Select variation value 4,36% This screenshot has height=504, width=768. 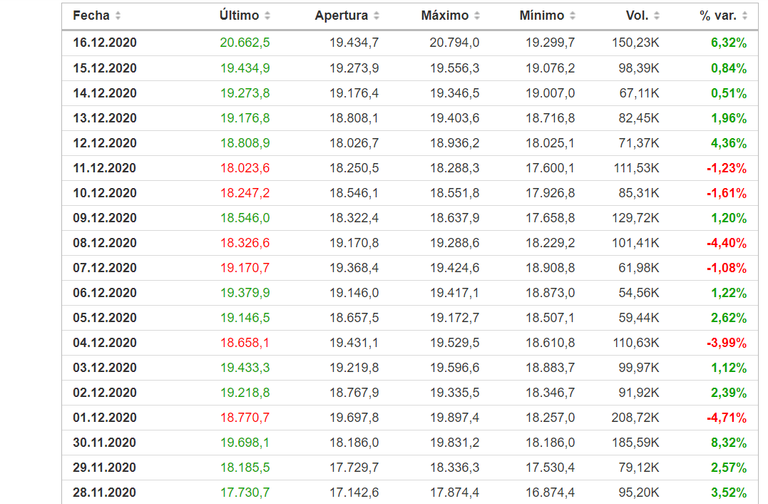pyautogui.click(x=729, y=143)
